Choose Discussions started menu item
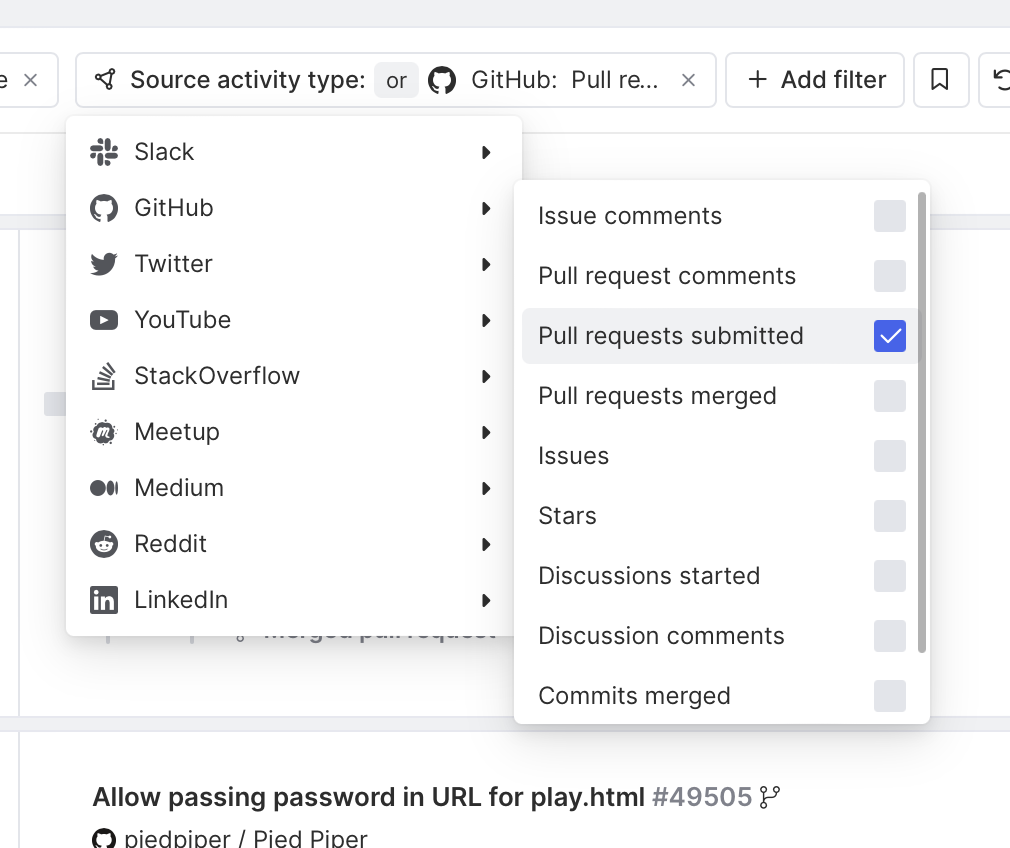1010x848 pixels. pyautogui.click(x=649, y=576)
